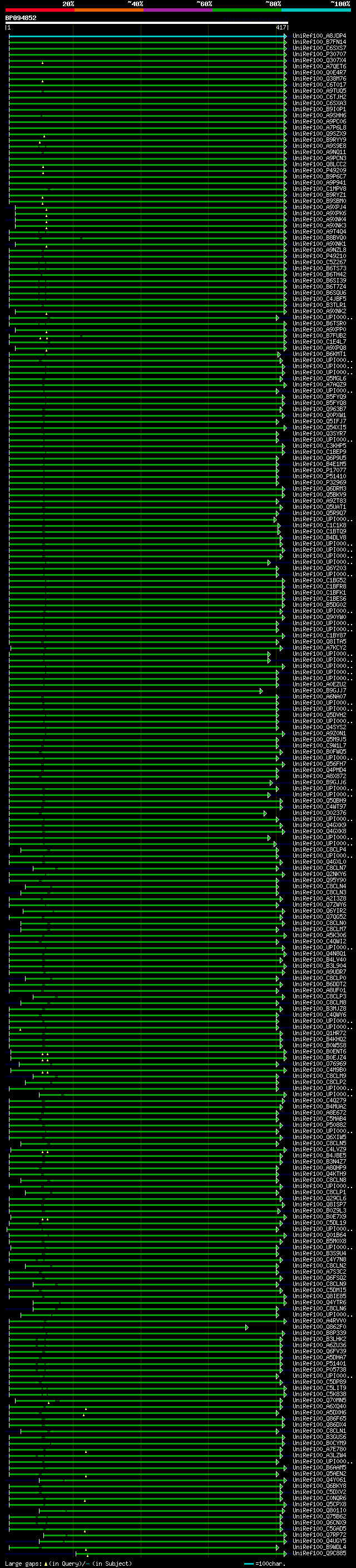356x1568 pixels.
Task: Click the cyan alignment bar for UniRef100_A8JDP4
Action: (147, 37)
